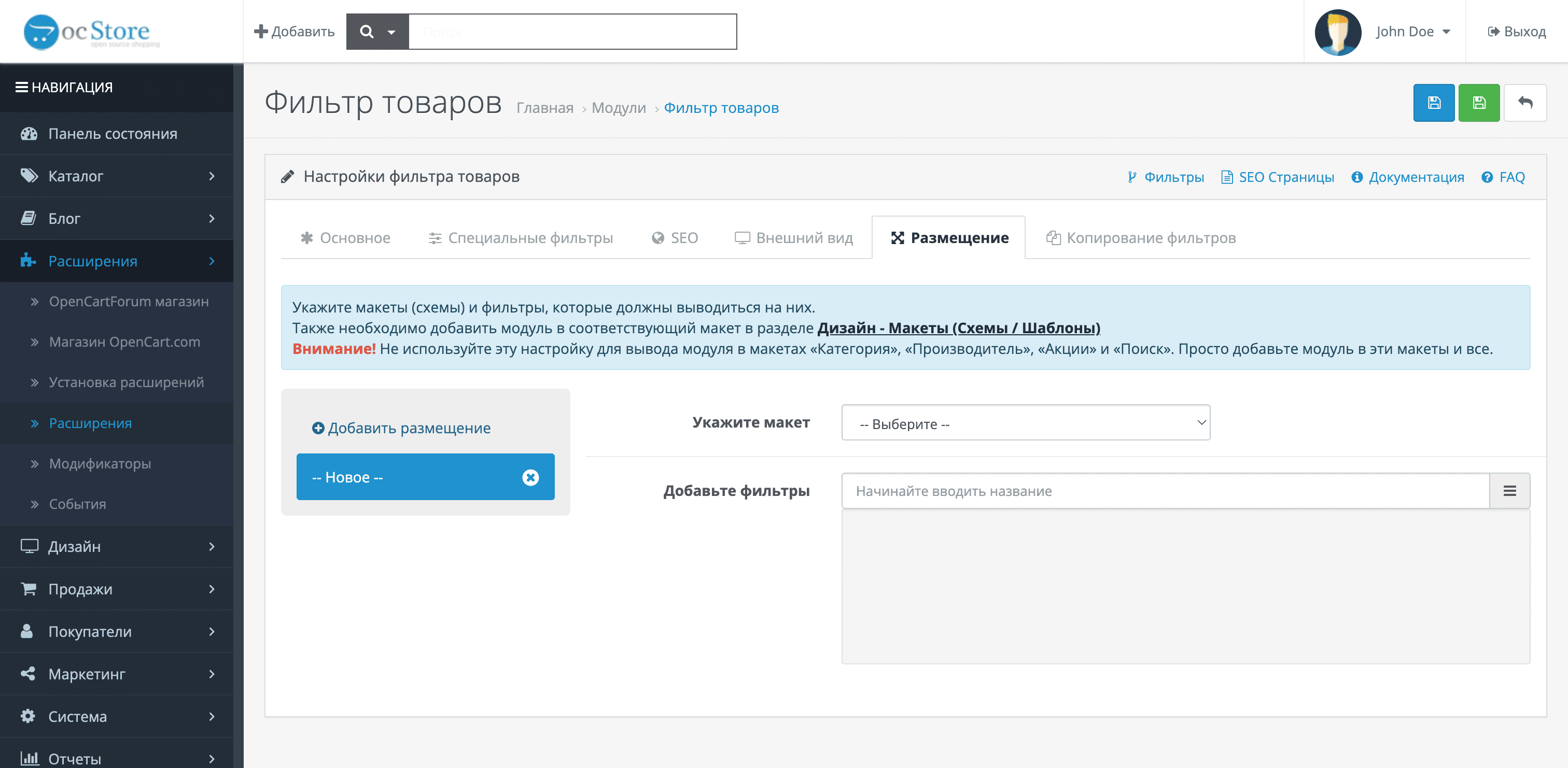Open Панель состояния in sidebar
Screen dimensions: 1568x768
(116, 133)
